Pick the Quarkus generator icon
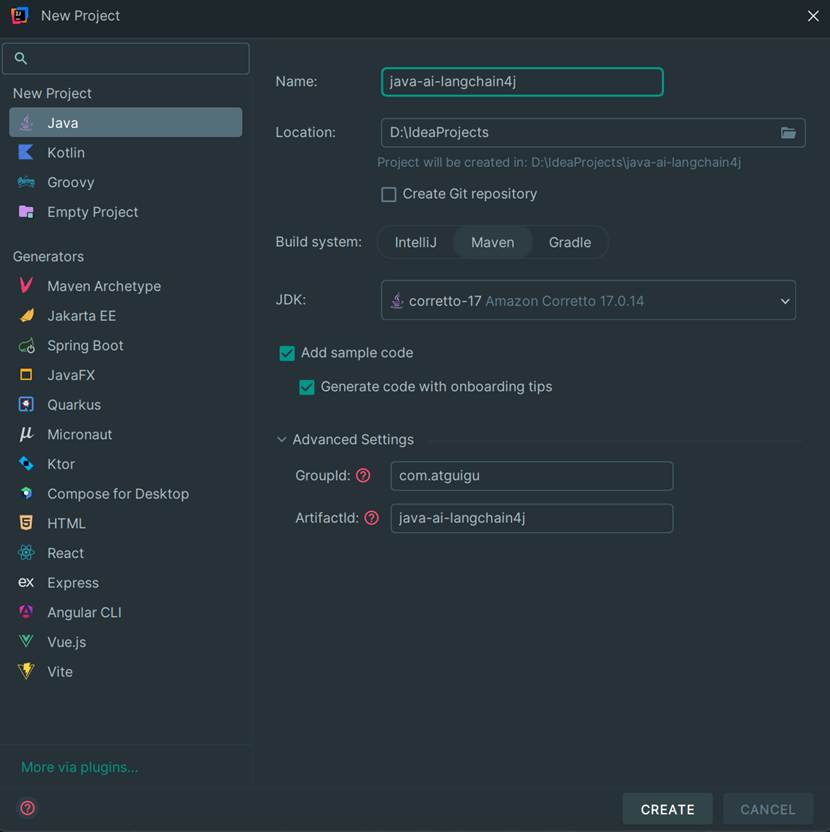 (x=25, y=405)
